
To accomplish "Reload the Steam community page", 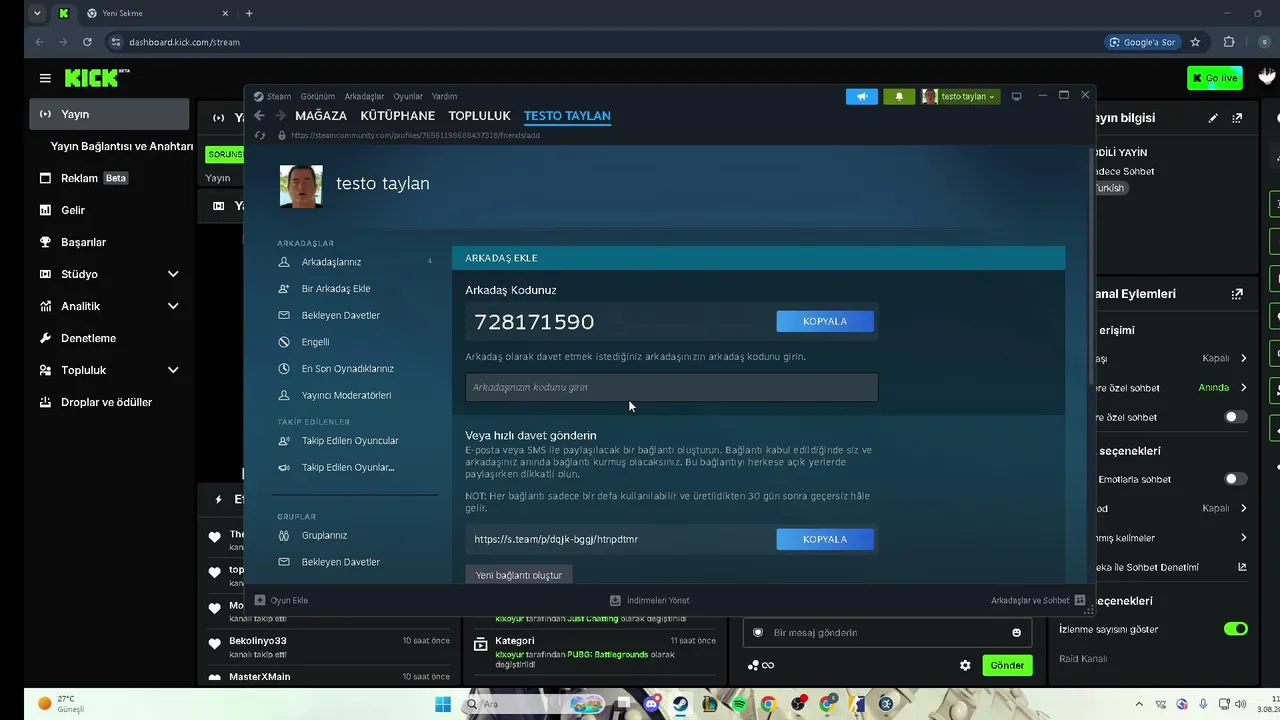I will pyautogui.click(x=260, y=135).
